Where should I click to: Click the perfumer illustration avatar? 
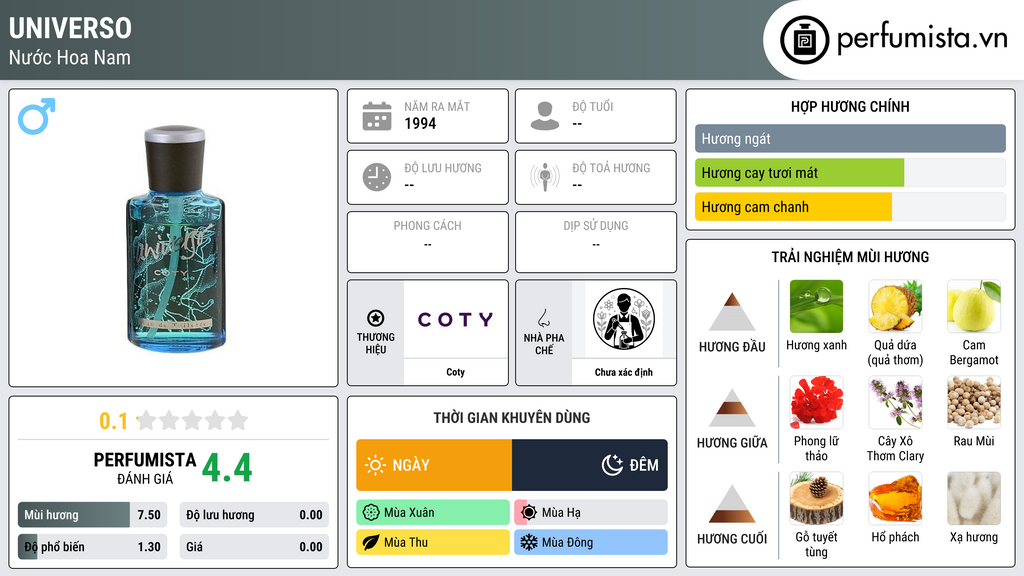(624, 319)
